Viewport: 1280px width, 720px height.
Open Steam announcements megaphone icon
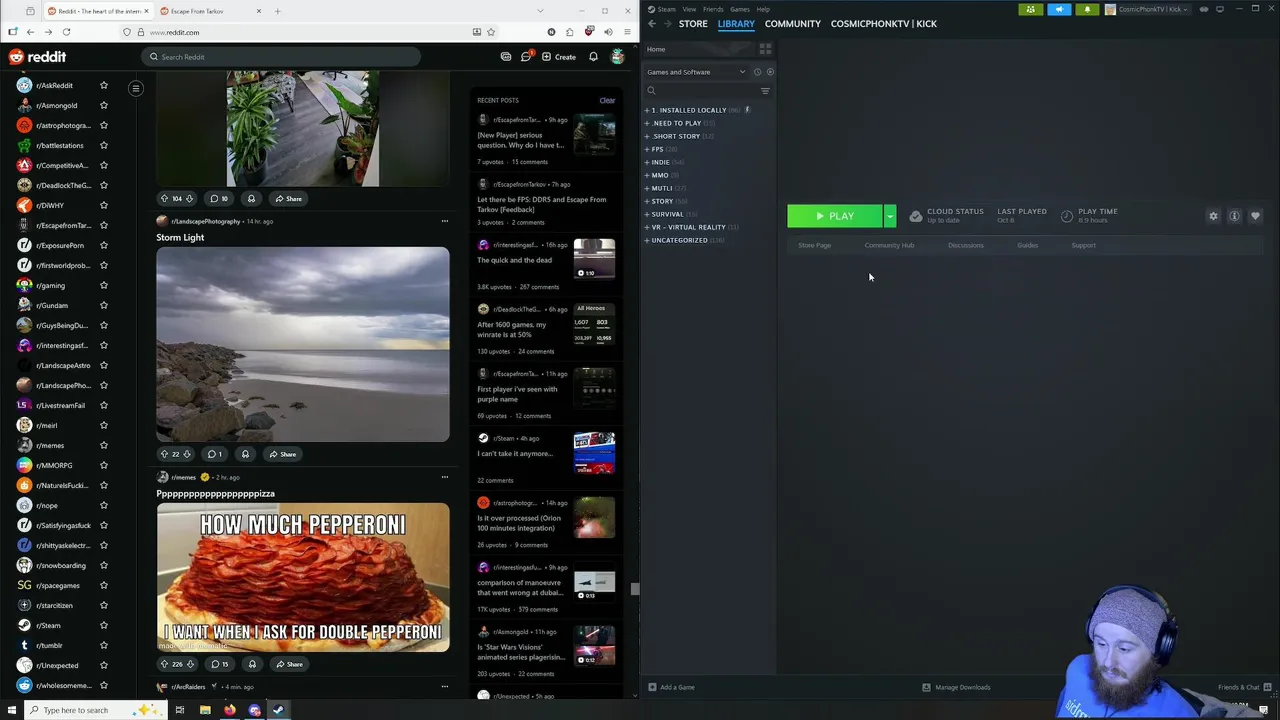(1059, 9)
